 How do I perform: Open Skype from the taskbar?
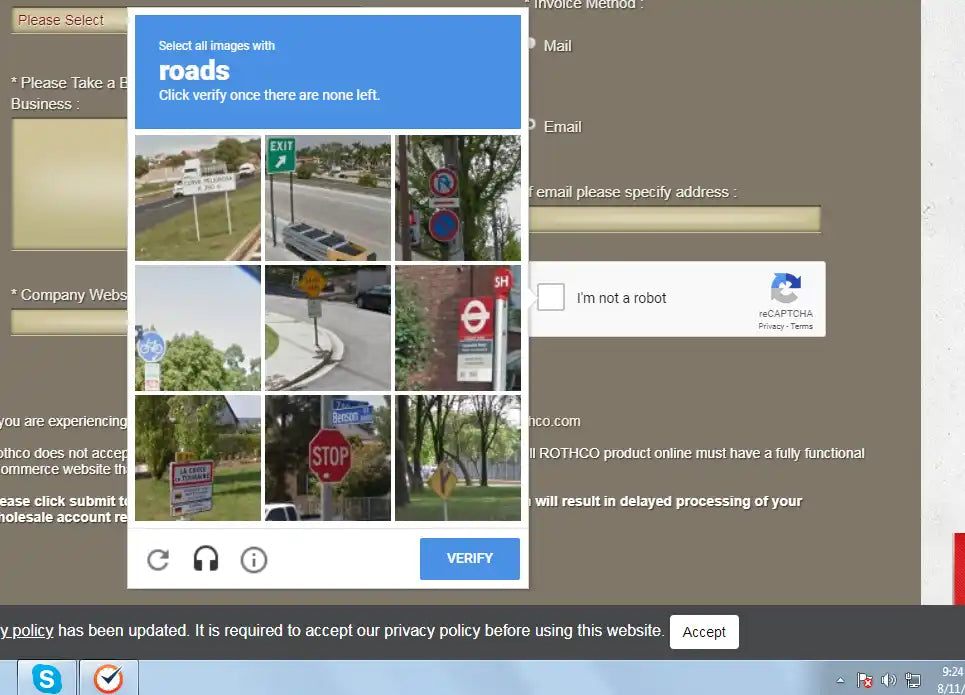click(x=47, y=679)
